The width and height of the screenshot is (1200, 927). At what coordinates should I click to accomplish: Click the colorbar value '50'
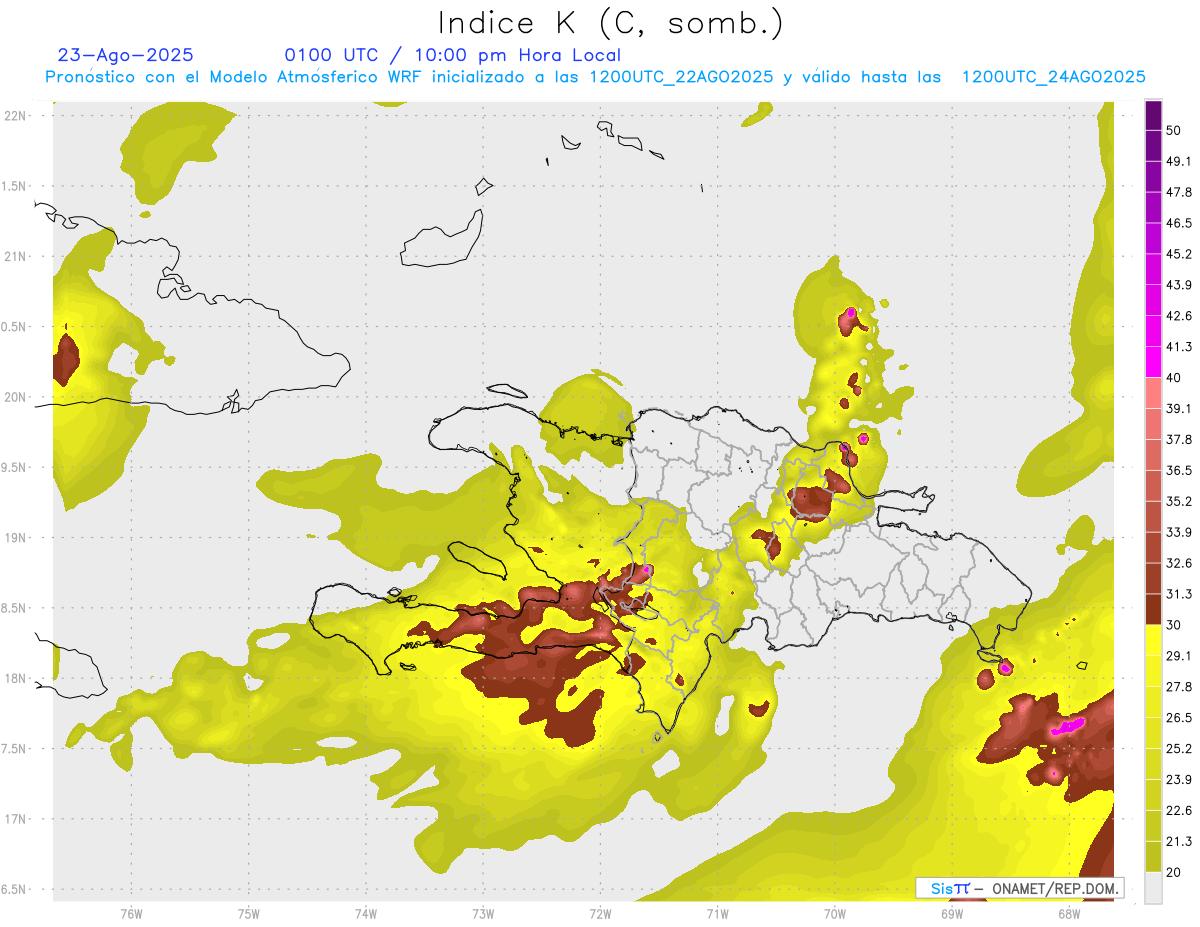click(x=1174, y=130)
